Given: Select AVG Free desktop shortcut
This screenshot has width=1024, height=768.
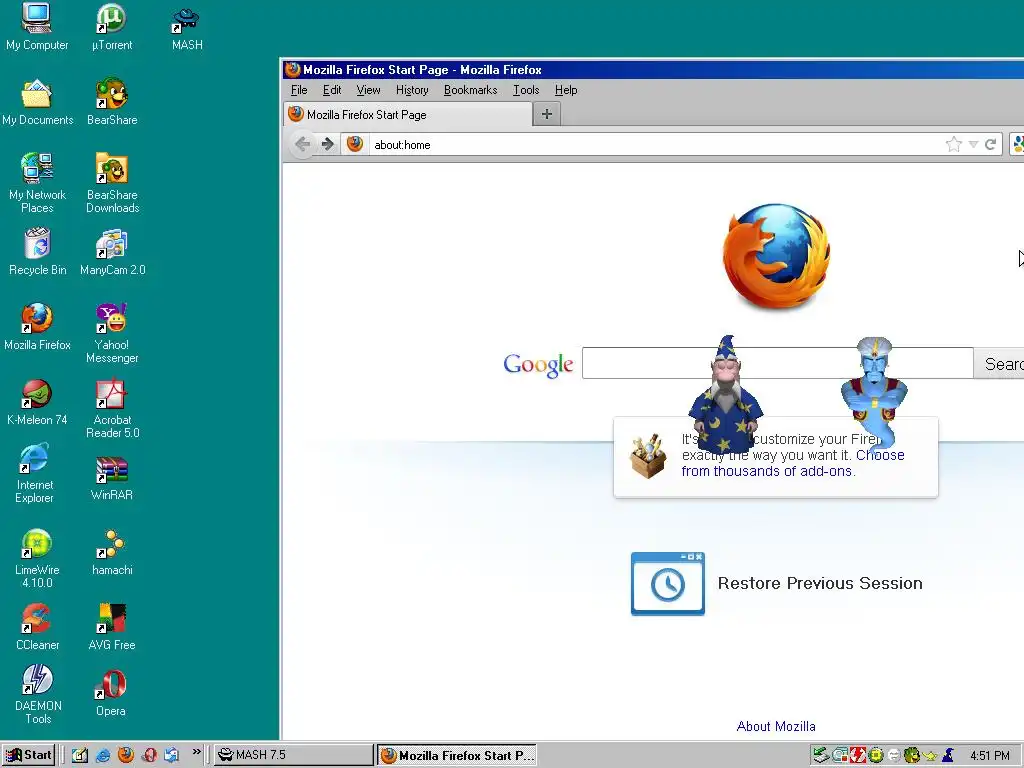Looking at the screenshot, I should pos(112,627).
